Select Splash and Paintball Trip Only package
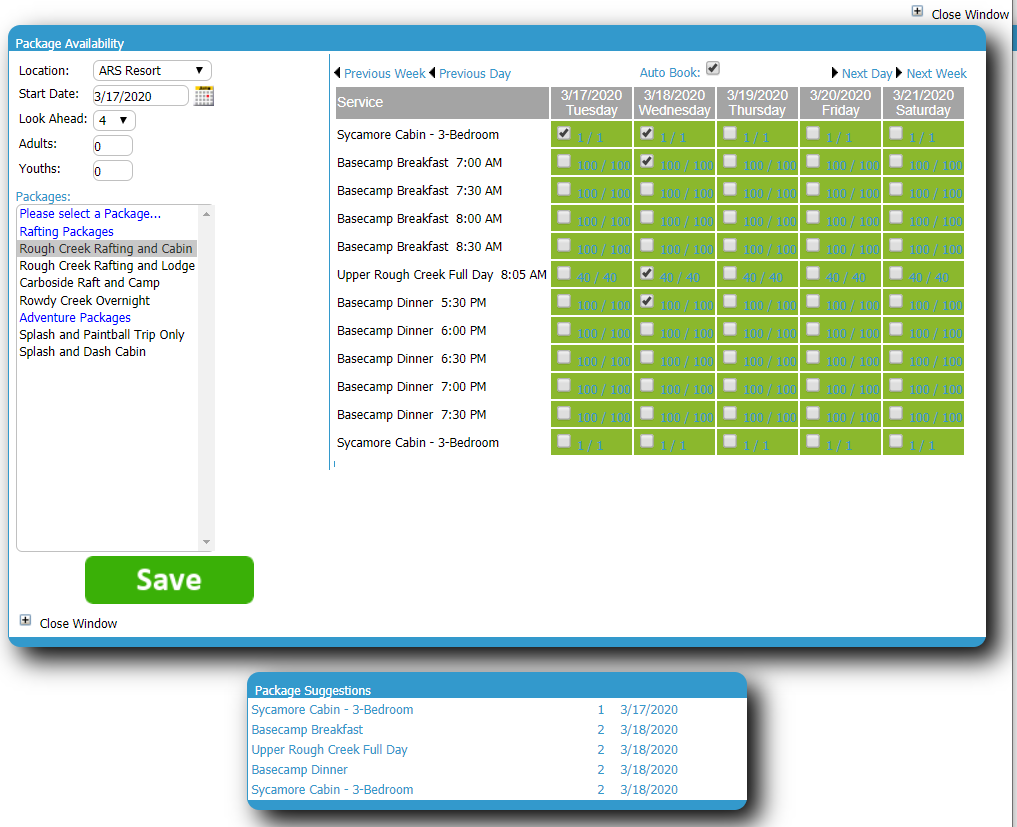Viewport: 1017px width, 827px height. click(102, 335)
